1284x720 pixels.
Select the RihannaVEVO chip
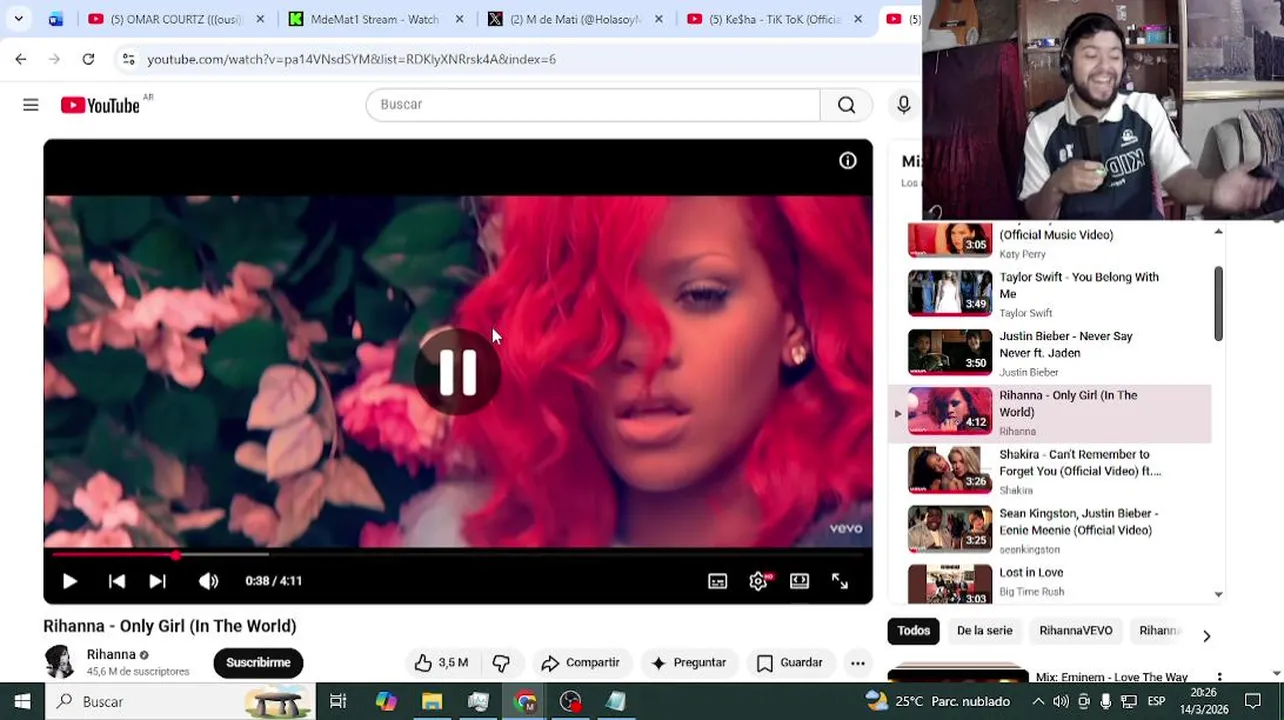pos(1076,631)
